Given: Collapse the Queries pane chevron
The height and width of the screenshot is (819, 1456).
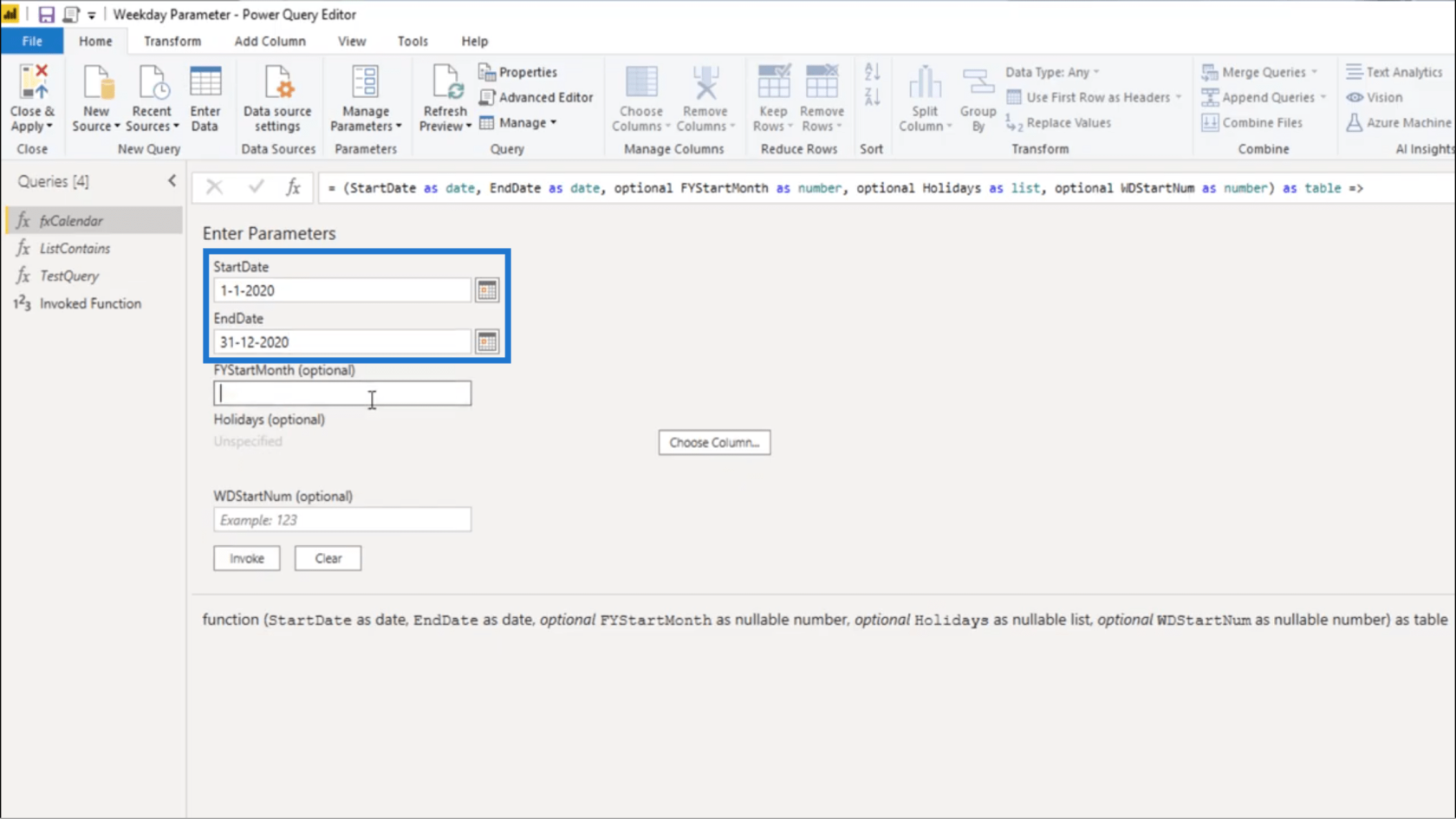Looking at the screenshot, I should [172, 180].
